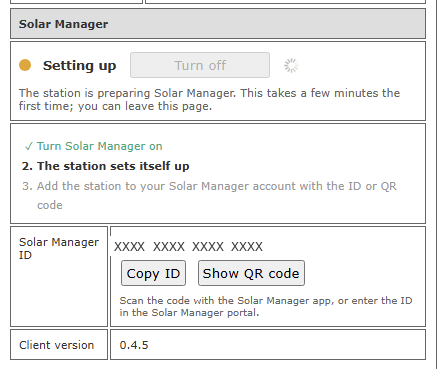Click the 0.4.5 version value
Screen dimensions: 447x369
coord(134,345)
